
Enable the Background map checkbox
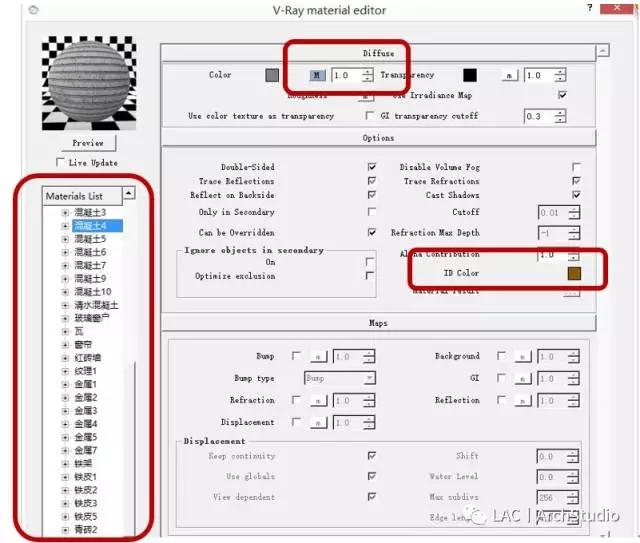[501, 356]
